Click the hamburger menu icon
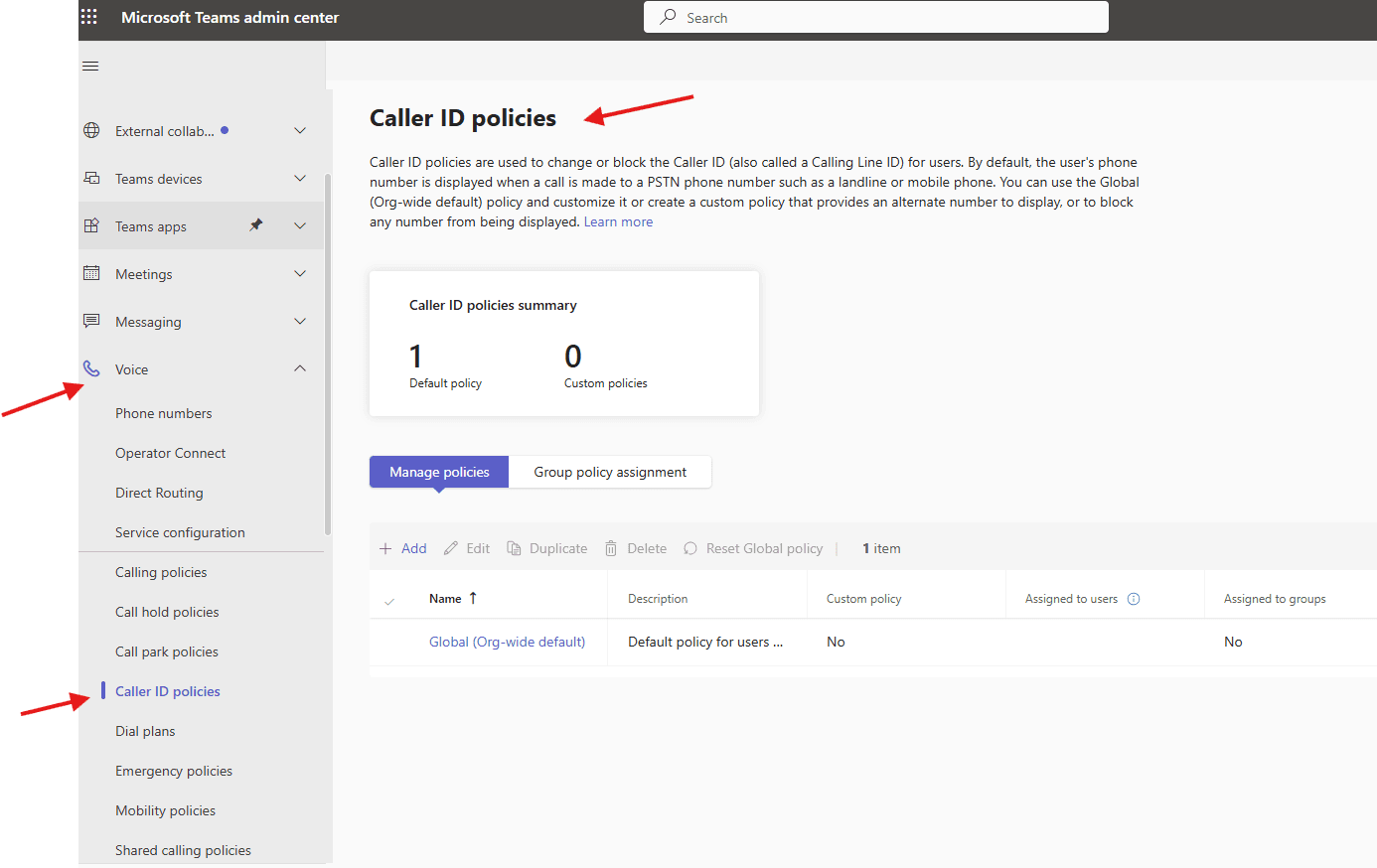The image size is (1377, 868). tap(90, 65)
